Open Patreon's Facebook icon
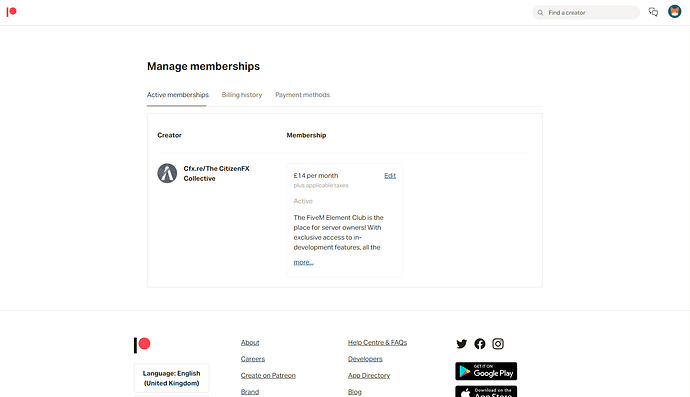Screen dimensions: 690x397 [480, 344]
